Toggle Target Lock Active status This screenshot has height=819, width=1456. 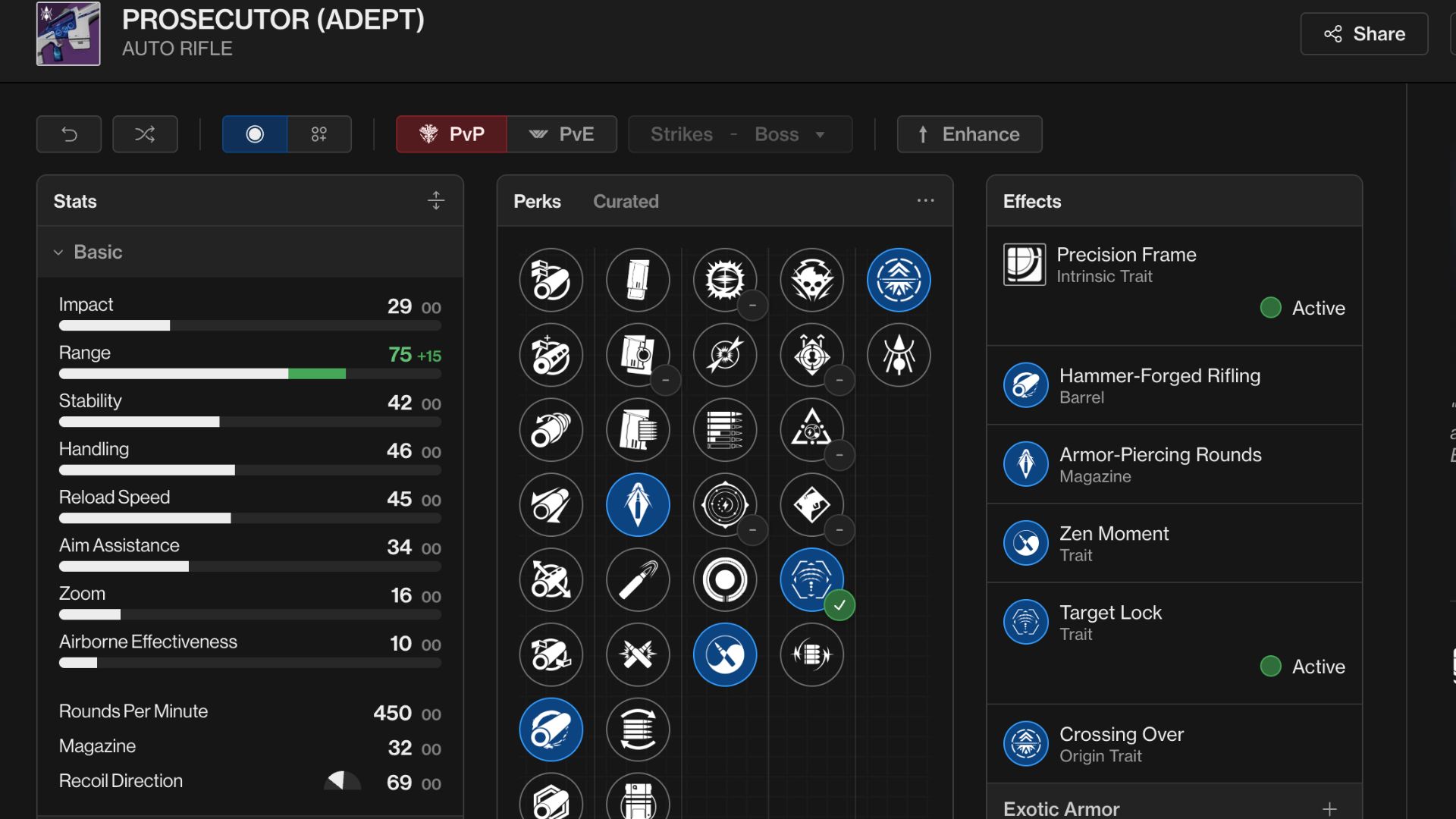tap(1271, 667)
